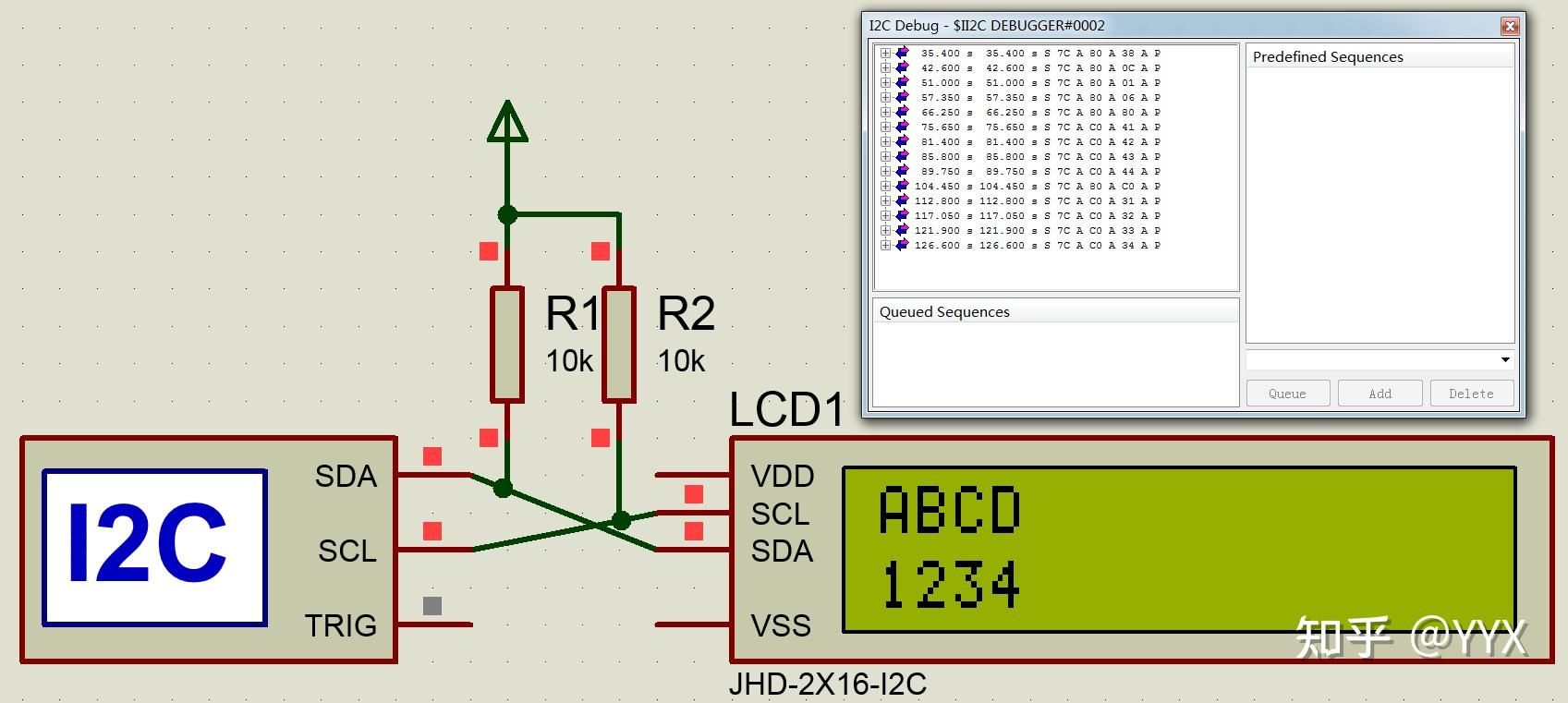Click the JHD-2X16-I2C part name label
This screenshot has height=703, width=1568.
827,685
